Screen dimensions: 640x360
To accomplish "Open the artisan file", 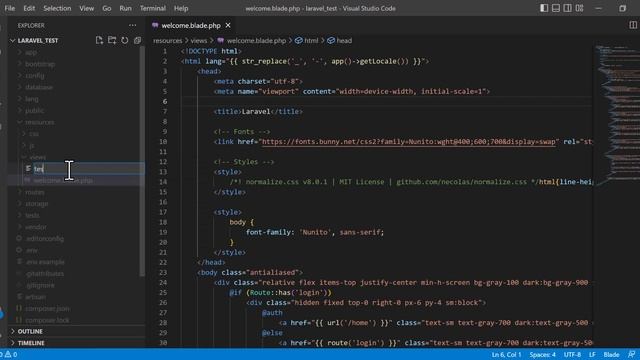I will [x=36, y=297].
